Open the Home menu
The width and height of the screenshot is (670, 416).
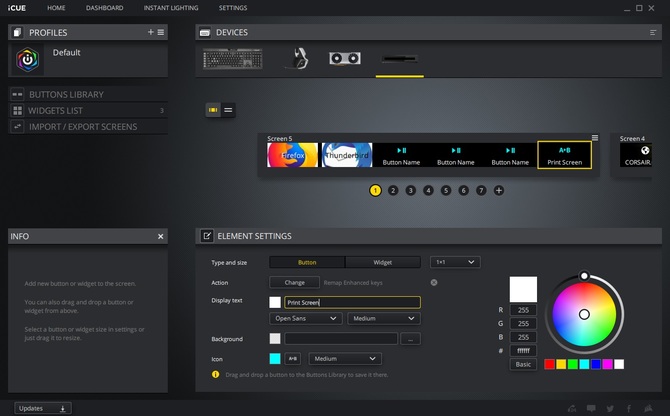[x=56, y=8]
